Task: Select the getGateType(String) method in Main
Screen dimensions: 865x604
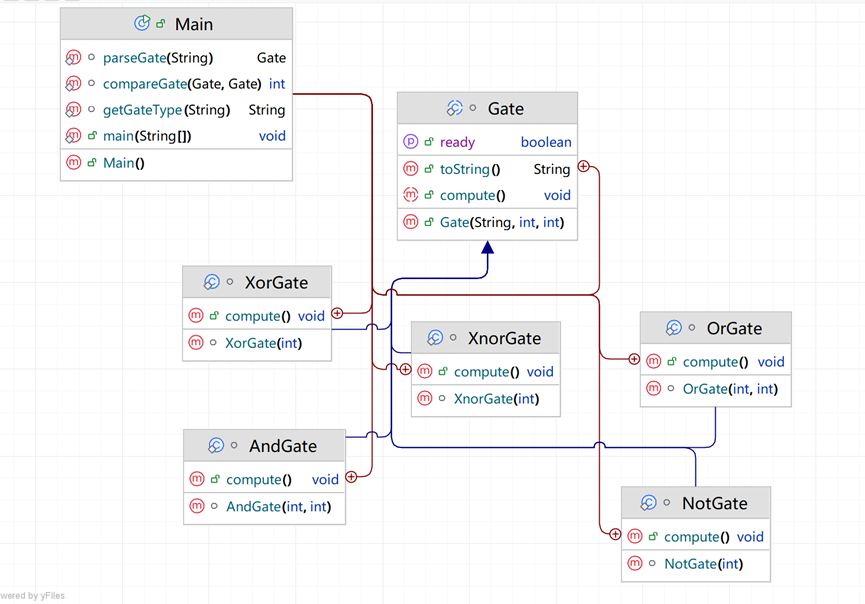Action: (166, 110)
